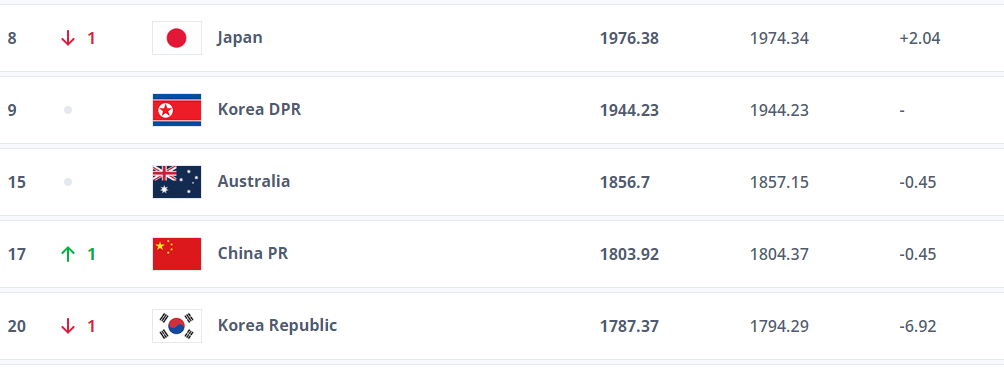
Task: Select Korea Republic's -6.92 points change
Action: (x=918, y=326)
